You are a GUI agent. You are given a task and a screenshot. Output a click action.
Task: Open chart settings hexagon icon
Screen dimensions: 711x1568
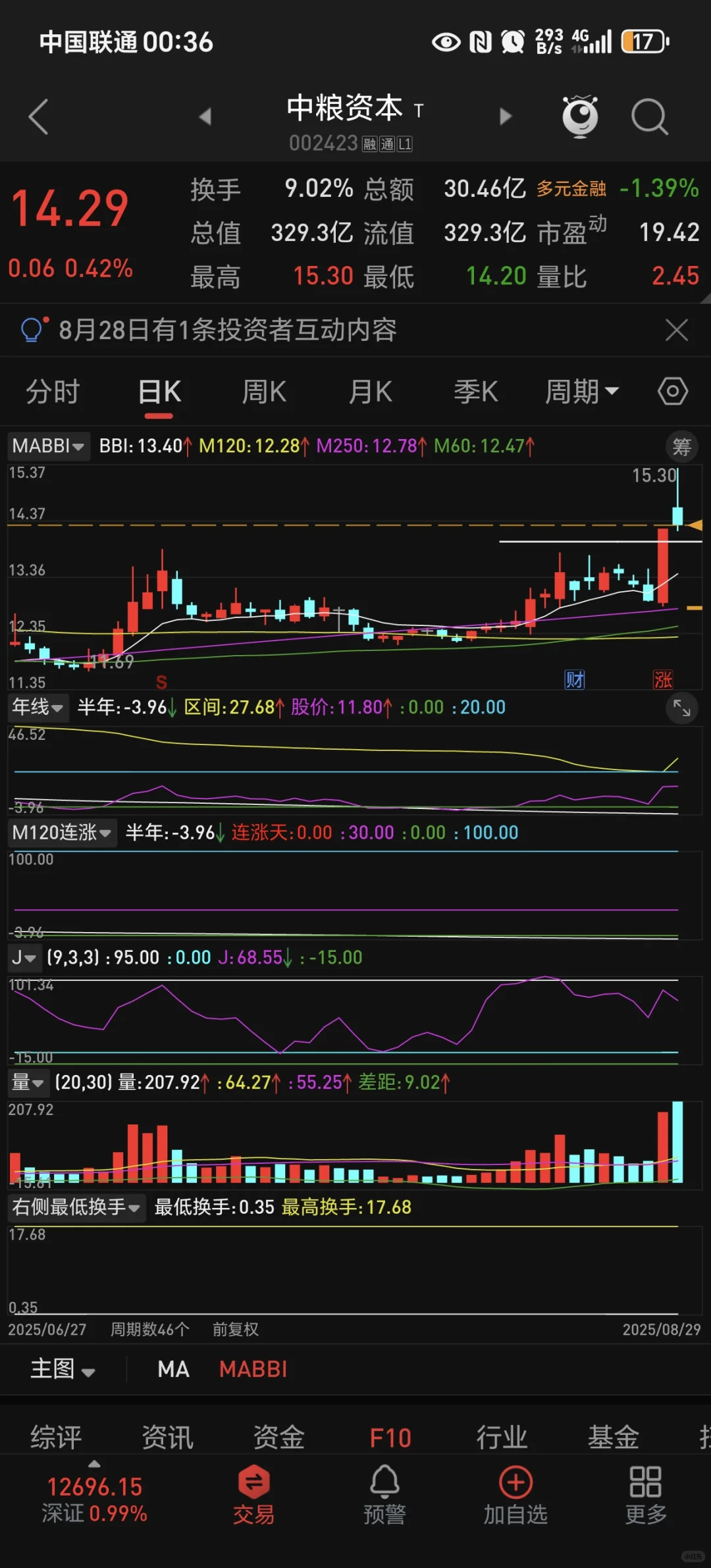pyautogui.click(x=673, y=392)
